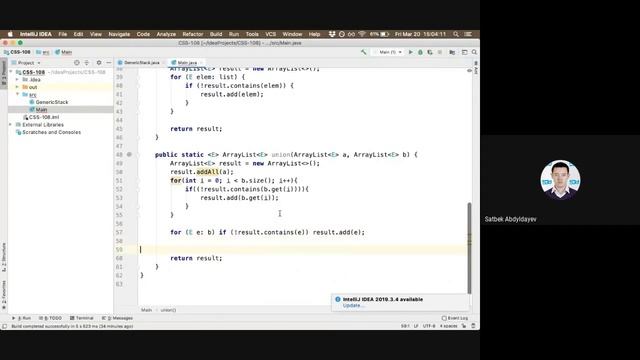Toggle the Structure tool window tab
This screenshot has width=640, height=360.
[x=4, y=257]
